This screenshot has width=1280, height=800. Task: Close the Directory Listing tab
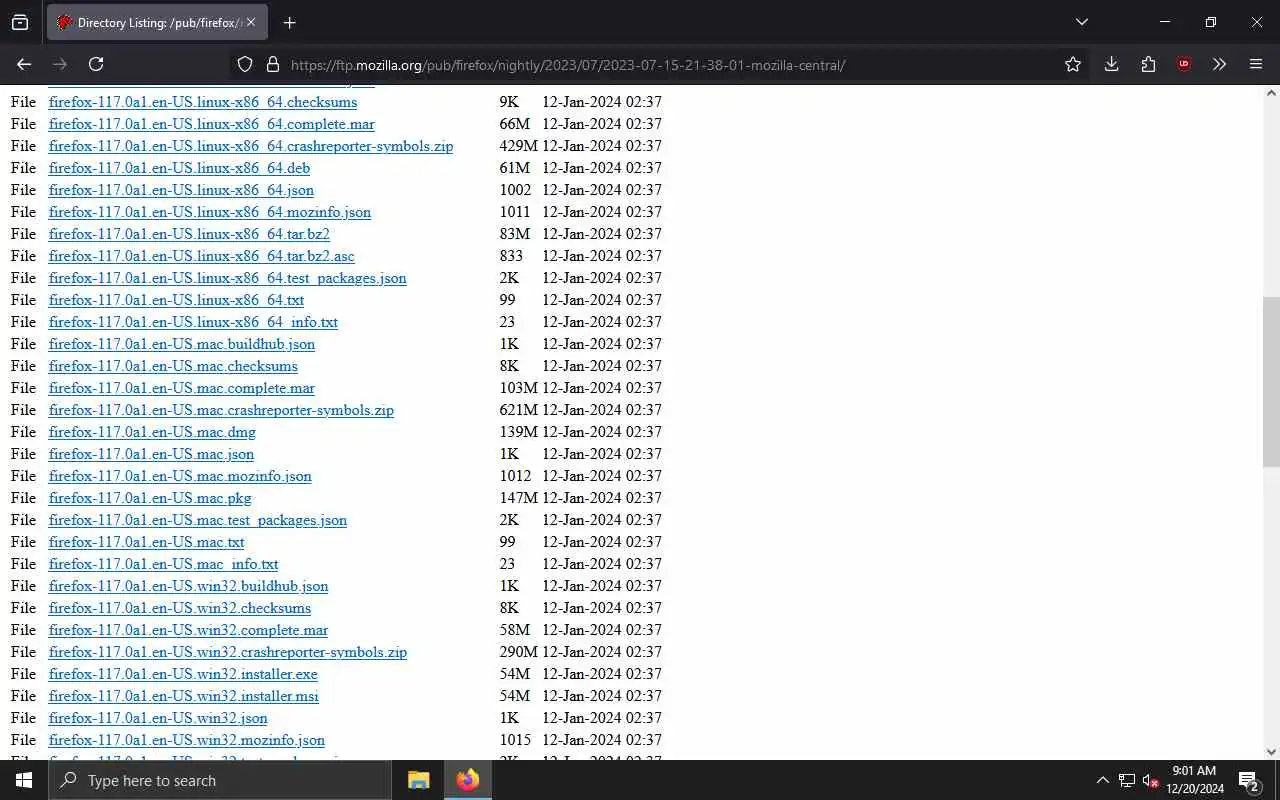(x=250, y=22)
